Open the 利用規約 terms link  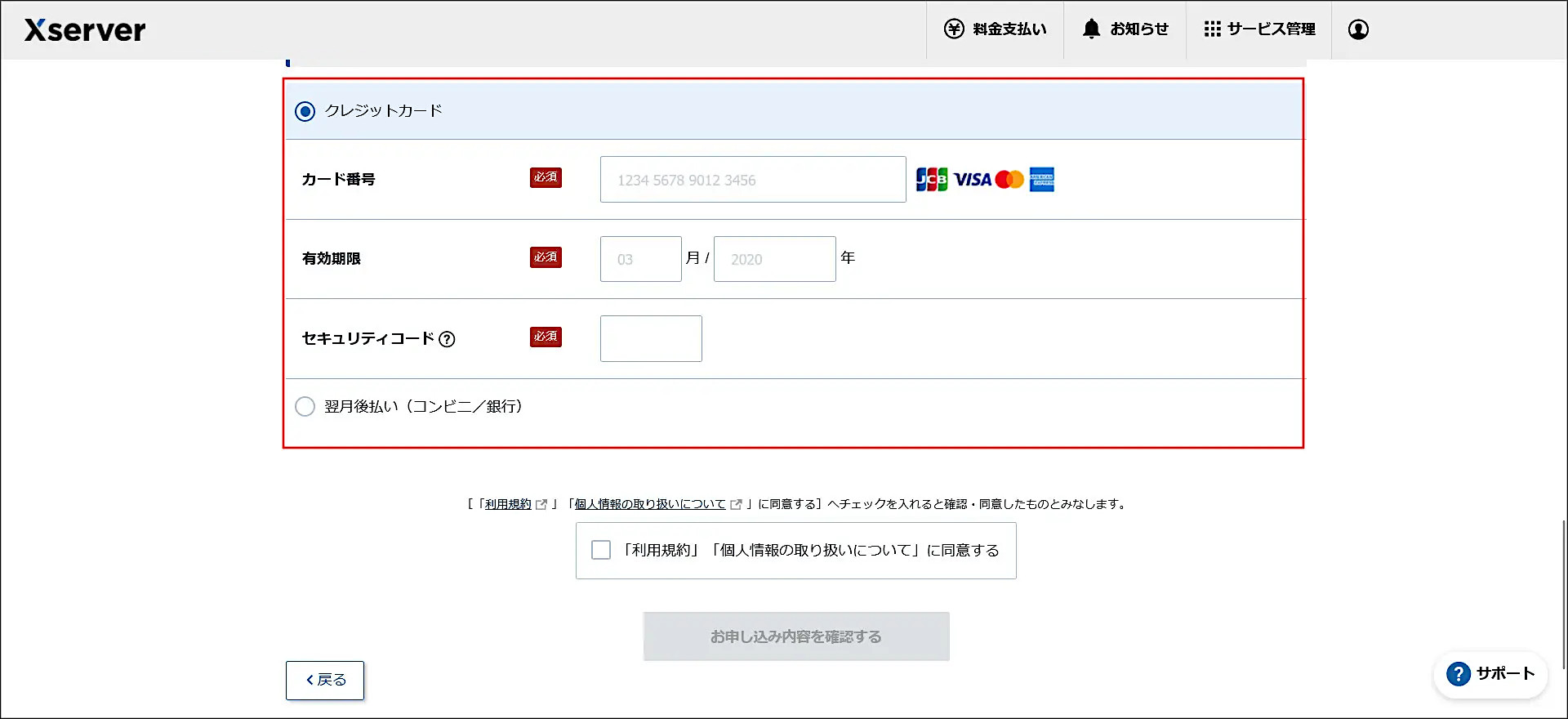click(x=508, y=504)
